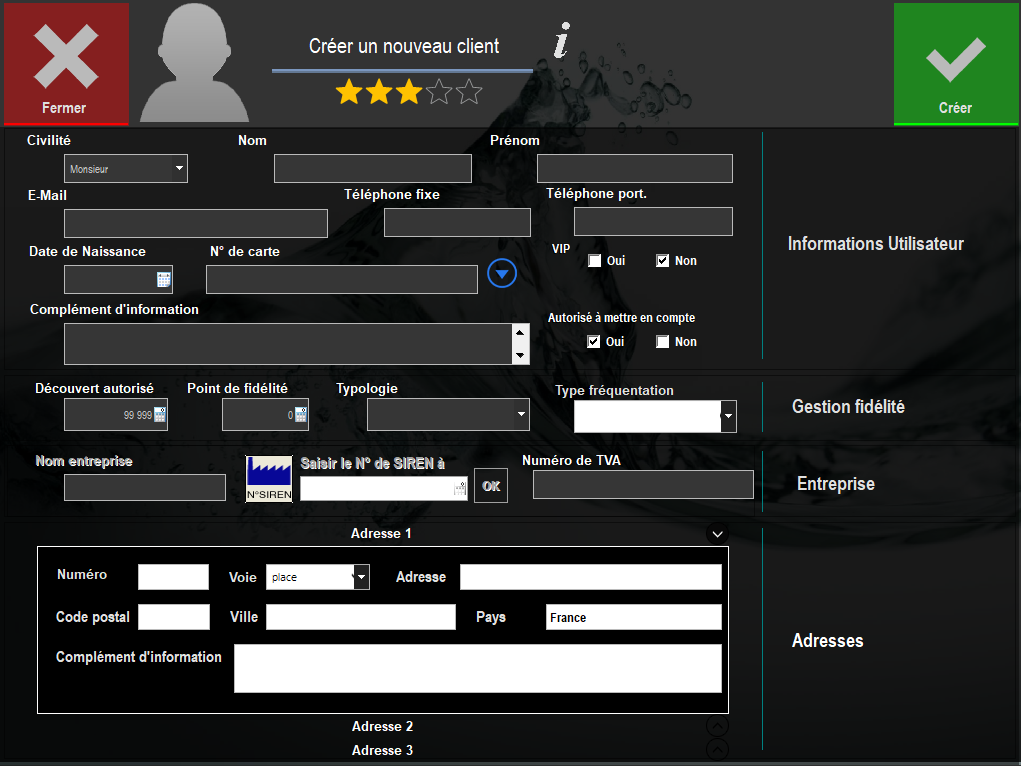Click the green Créer button
This screenshot has width=1021, height=766.
coord(955,63)
